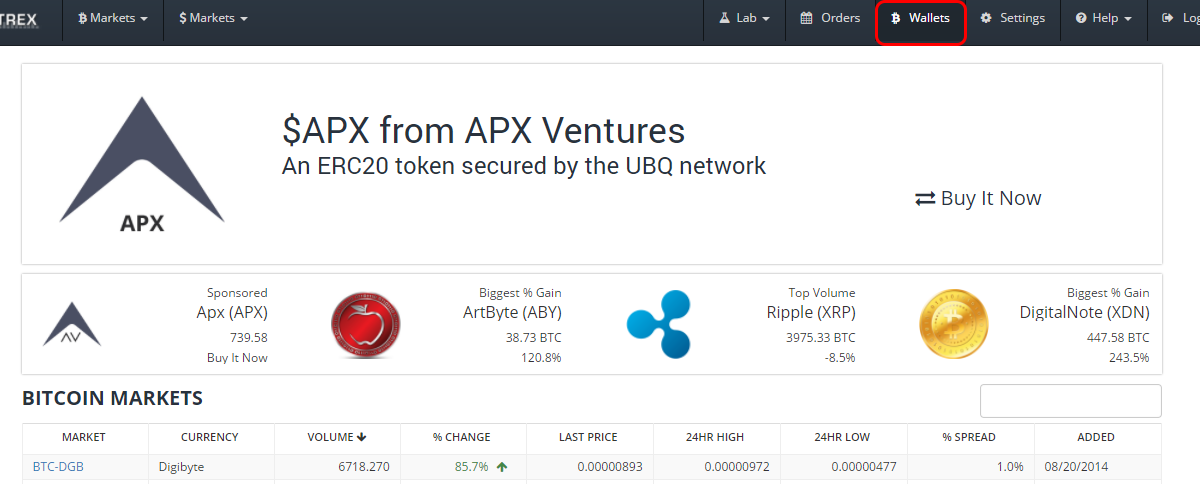Click the exchange arrows icon beside Buy It Now
Viewport: 1200px width, 484px height.
pyautogui.click(x=925, y=199)
